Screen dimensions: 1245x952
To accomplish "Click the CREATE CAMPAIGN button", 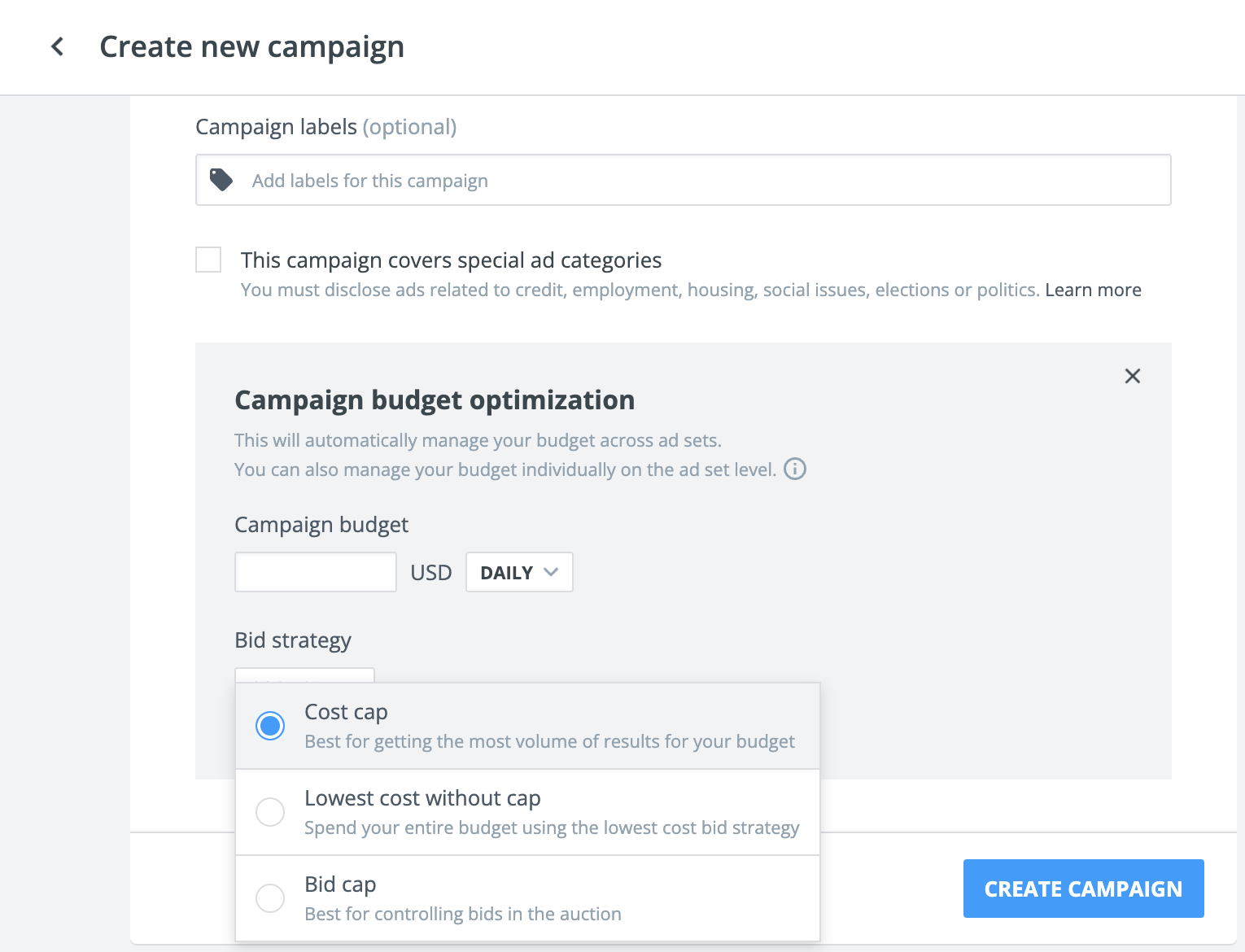I will pos(1083,889).
